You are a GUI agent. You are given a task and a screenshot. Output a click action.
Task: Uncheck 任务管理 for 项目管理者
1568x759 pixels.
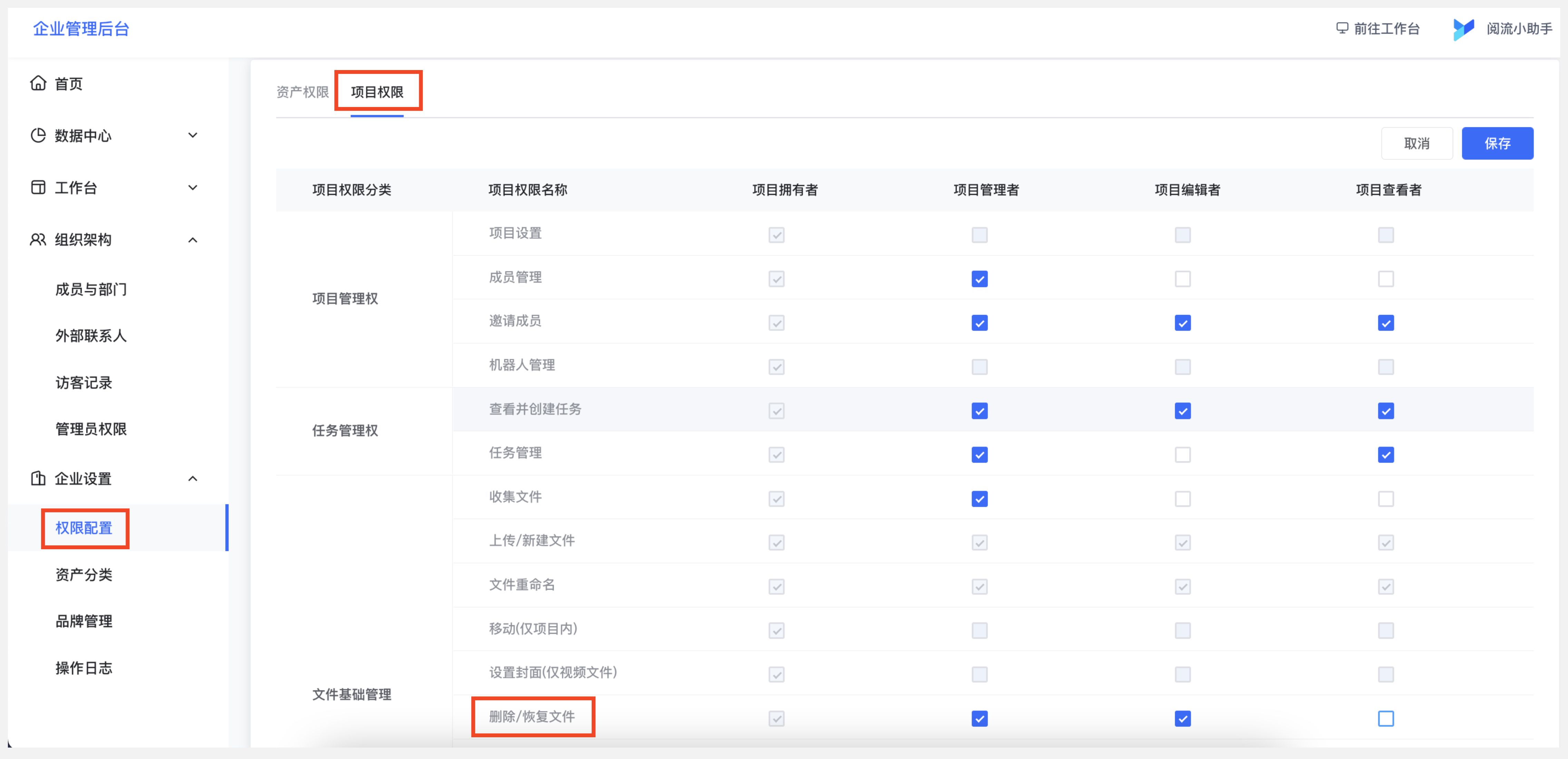tap(979, 455)
